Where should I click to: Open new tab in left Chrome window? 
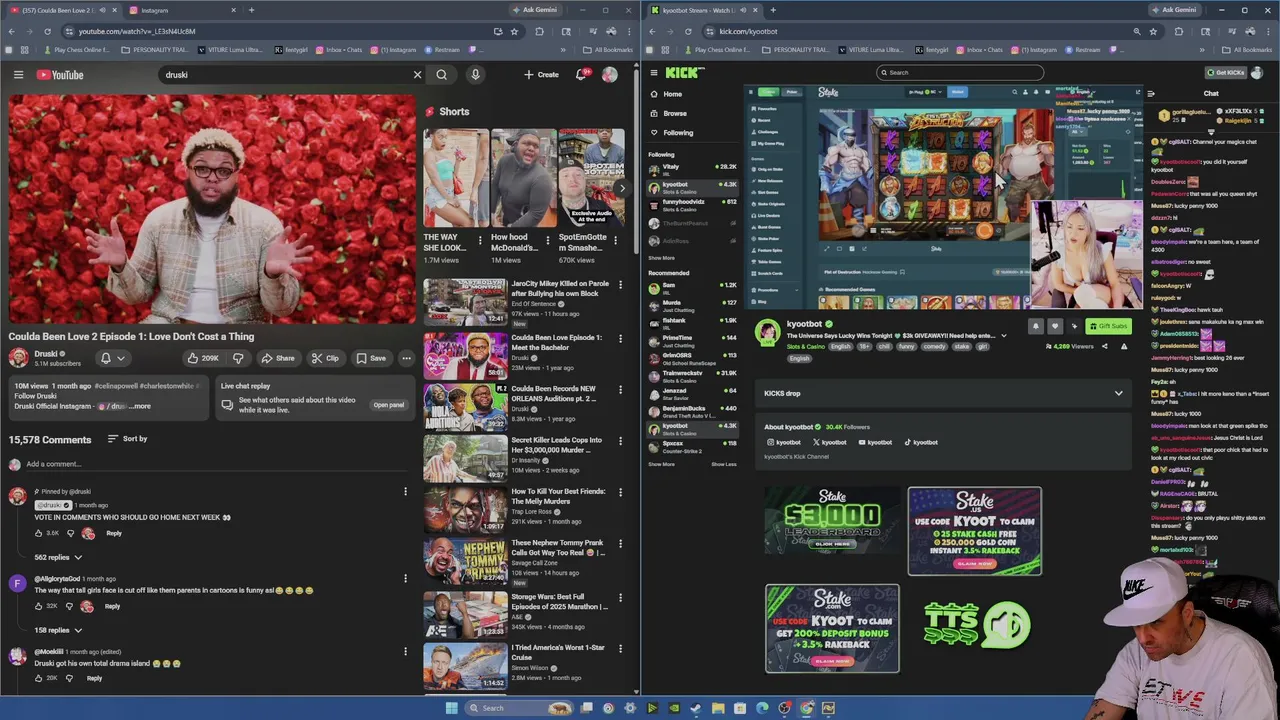click(251, 10)
